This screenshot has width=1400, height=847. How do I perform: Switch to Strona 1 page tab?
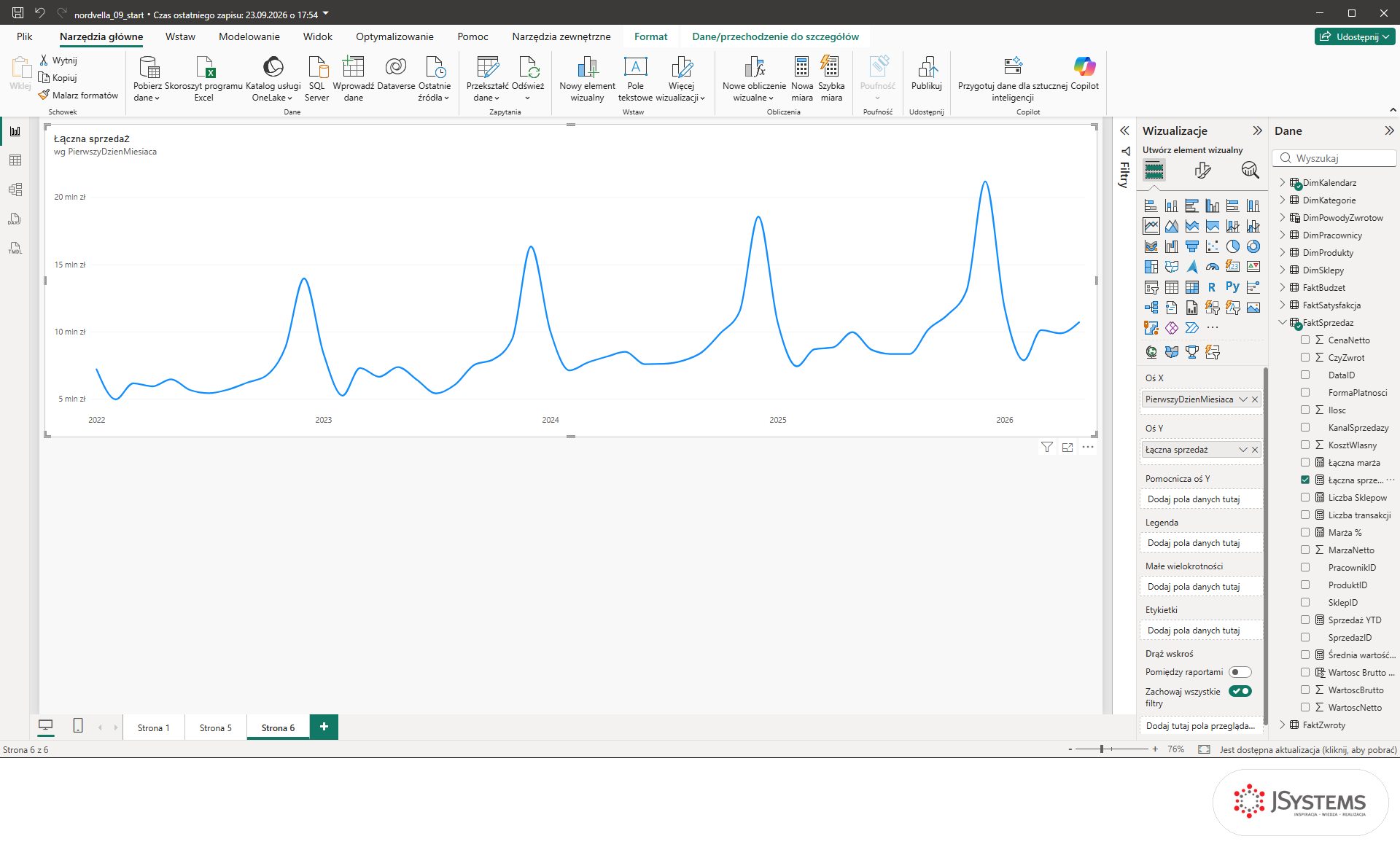tap(154, 727)
